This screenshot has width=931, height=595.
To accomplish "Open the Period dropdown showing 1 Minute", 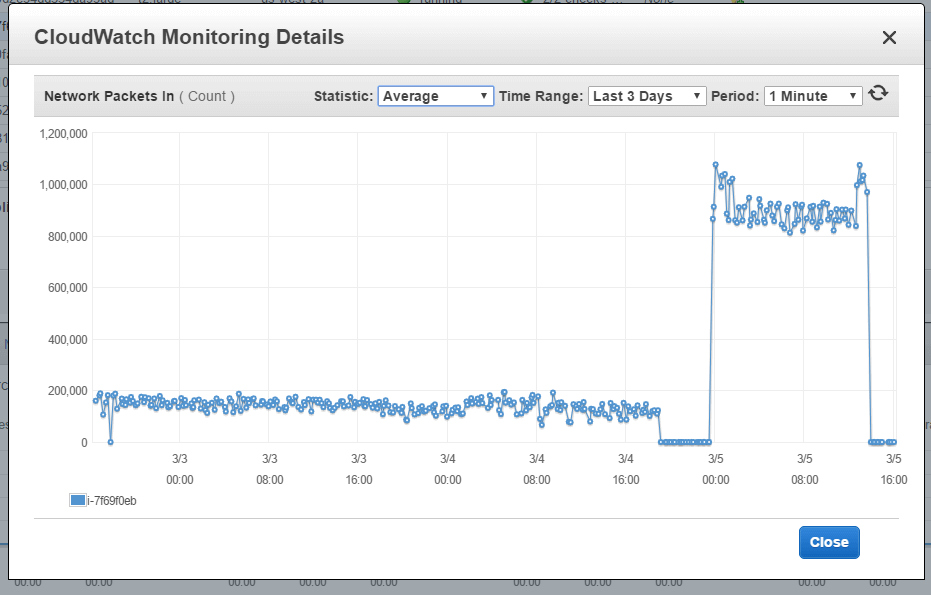I will (813, 96).
